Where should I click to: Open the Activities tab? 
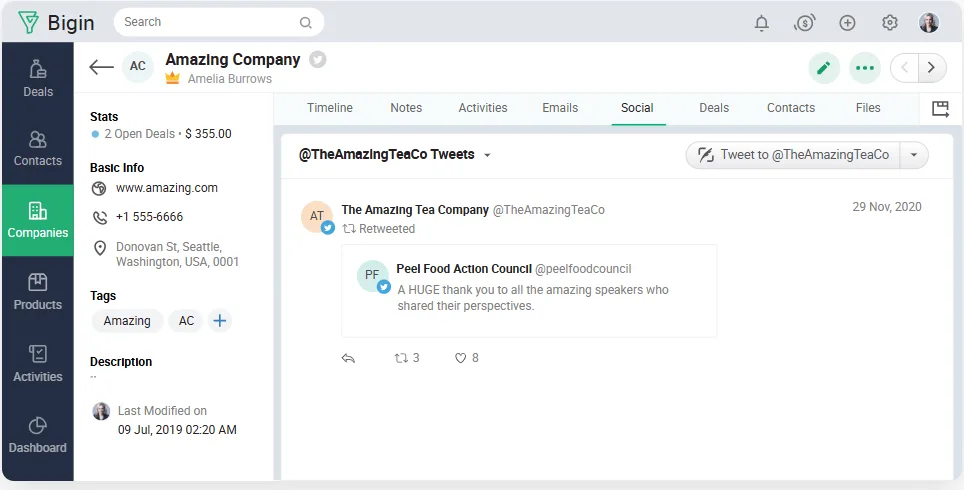point(483,108)
